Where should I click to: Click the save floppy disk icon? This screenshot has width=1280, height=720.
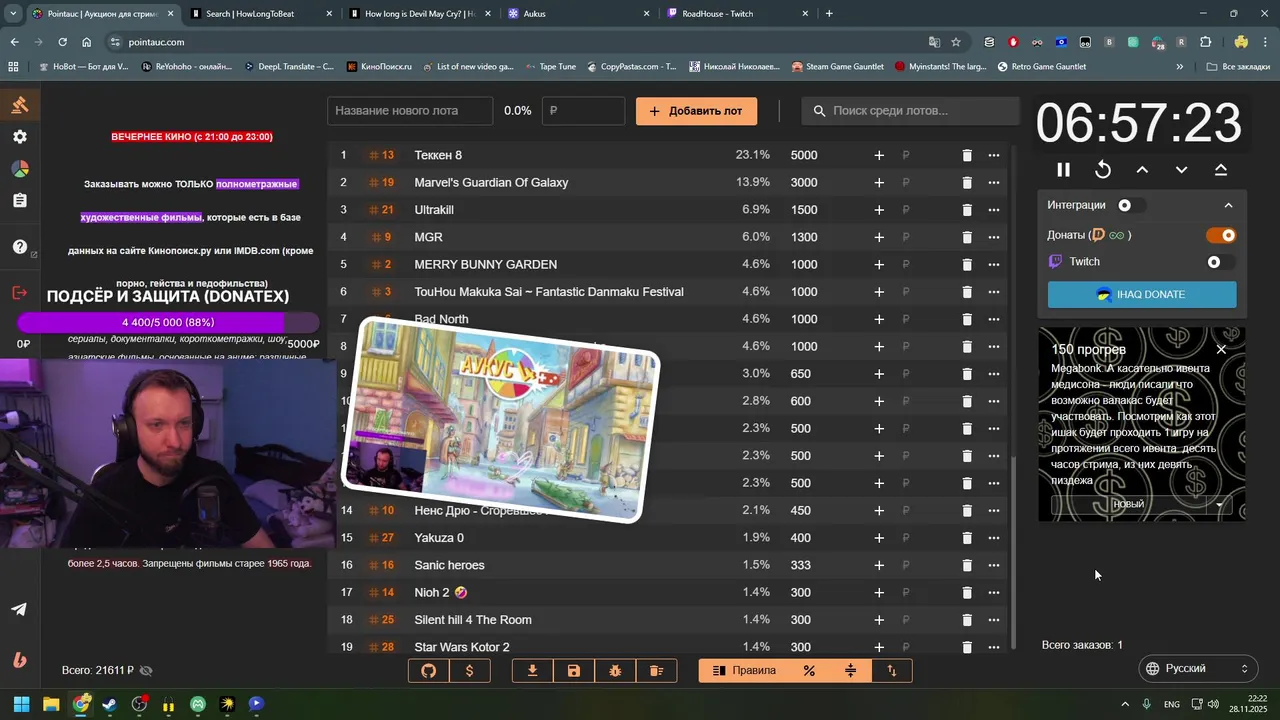(574, 670)
